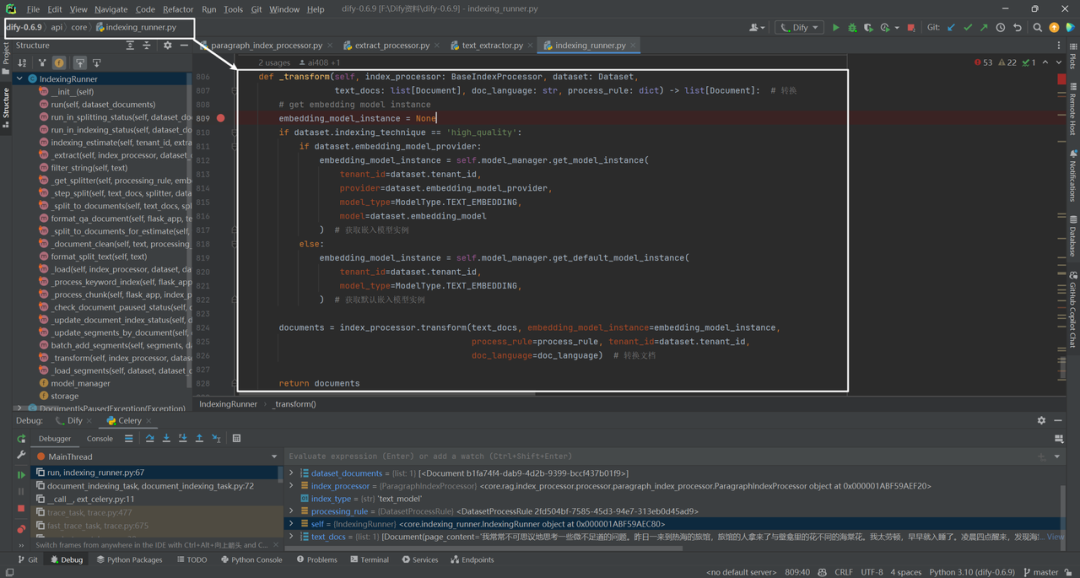Click the Git commit checkmark icon
1080x578 pixels.
968,28
